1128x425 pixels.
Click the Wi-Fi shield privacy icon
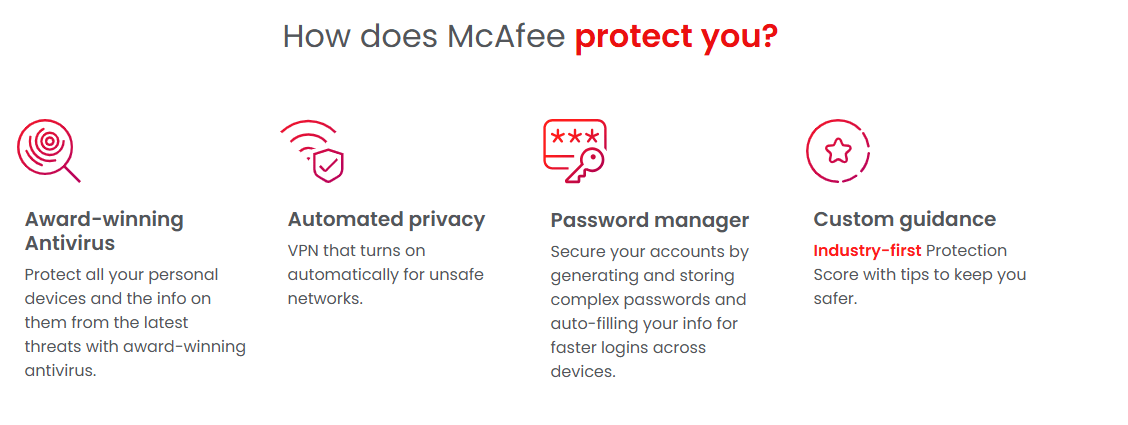click(x=311, y=150)
